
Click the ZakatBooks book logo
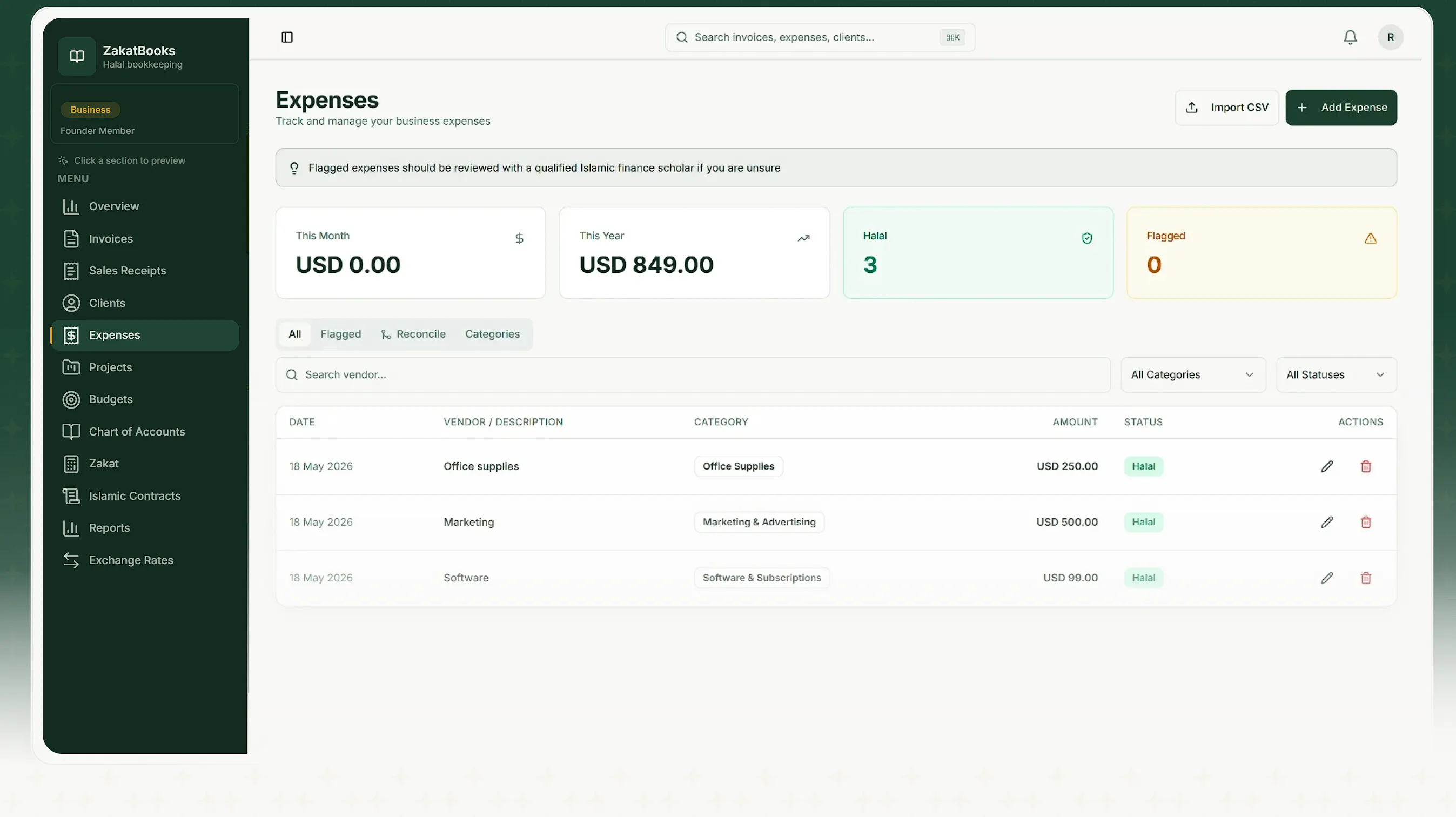point(77,57)
